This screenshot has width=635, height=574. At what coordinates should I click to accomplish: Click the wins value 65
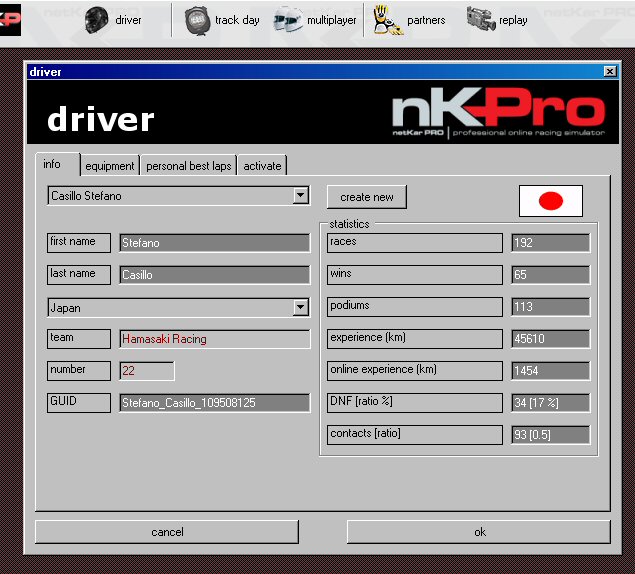551,275
